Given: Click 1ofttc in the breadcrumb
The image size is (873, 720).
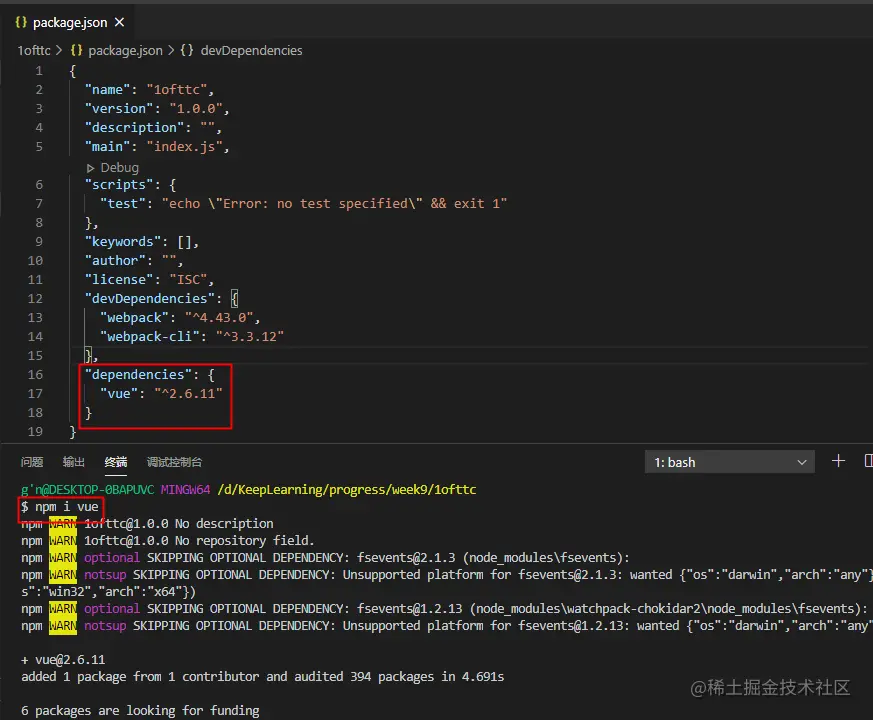Looking at the screenshot, I should 34,51.
